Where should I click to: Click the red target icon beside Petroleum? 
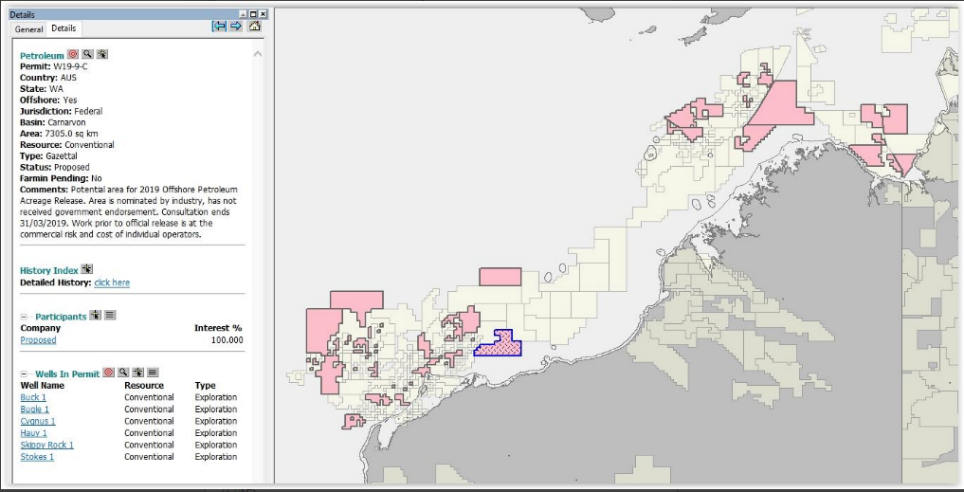pos(73,54)
